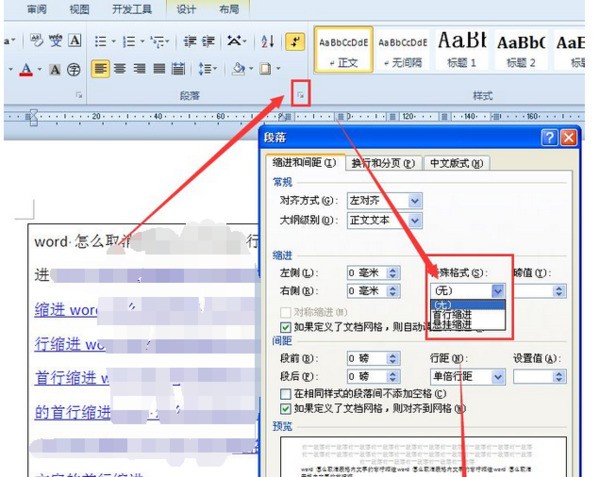Toggle show paragraph marks button

(x=294, y=41)
